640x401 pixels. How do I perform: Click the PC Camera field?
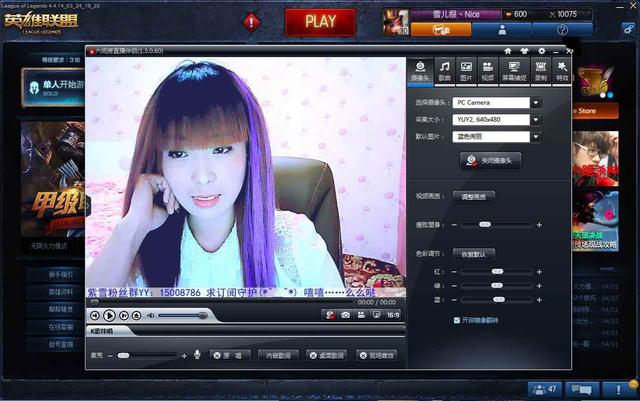[x=491, y=102]
